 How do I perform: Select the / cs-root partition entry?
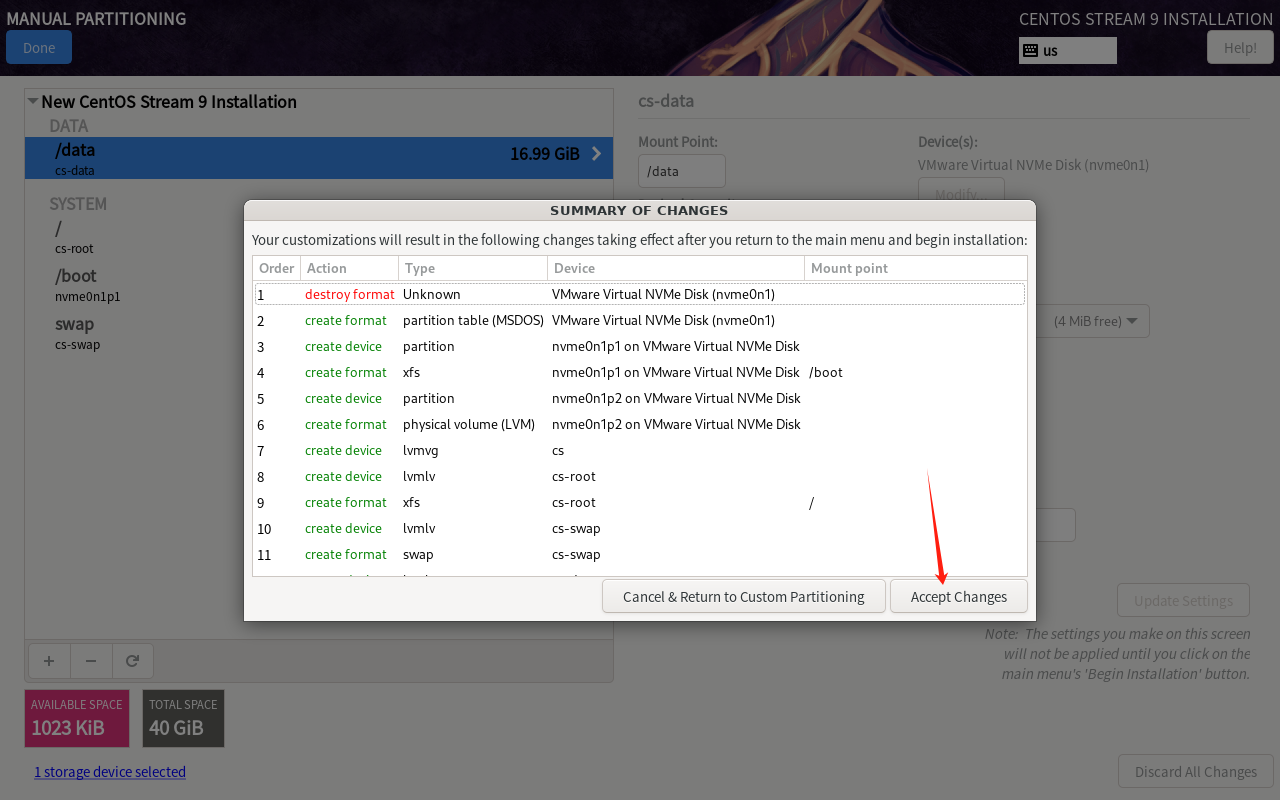tap(319, 237)
